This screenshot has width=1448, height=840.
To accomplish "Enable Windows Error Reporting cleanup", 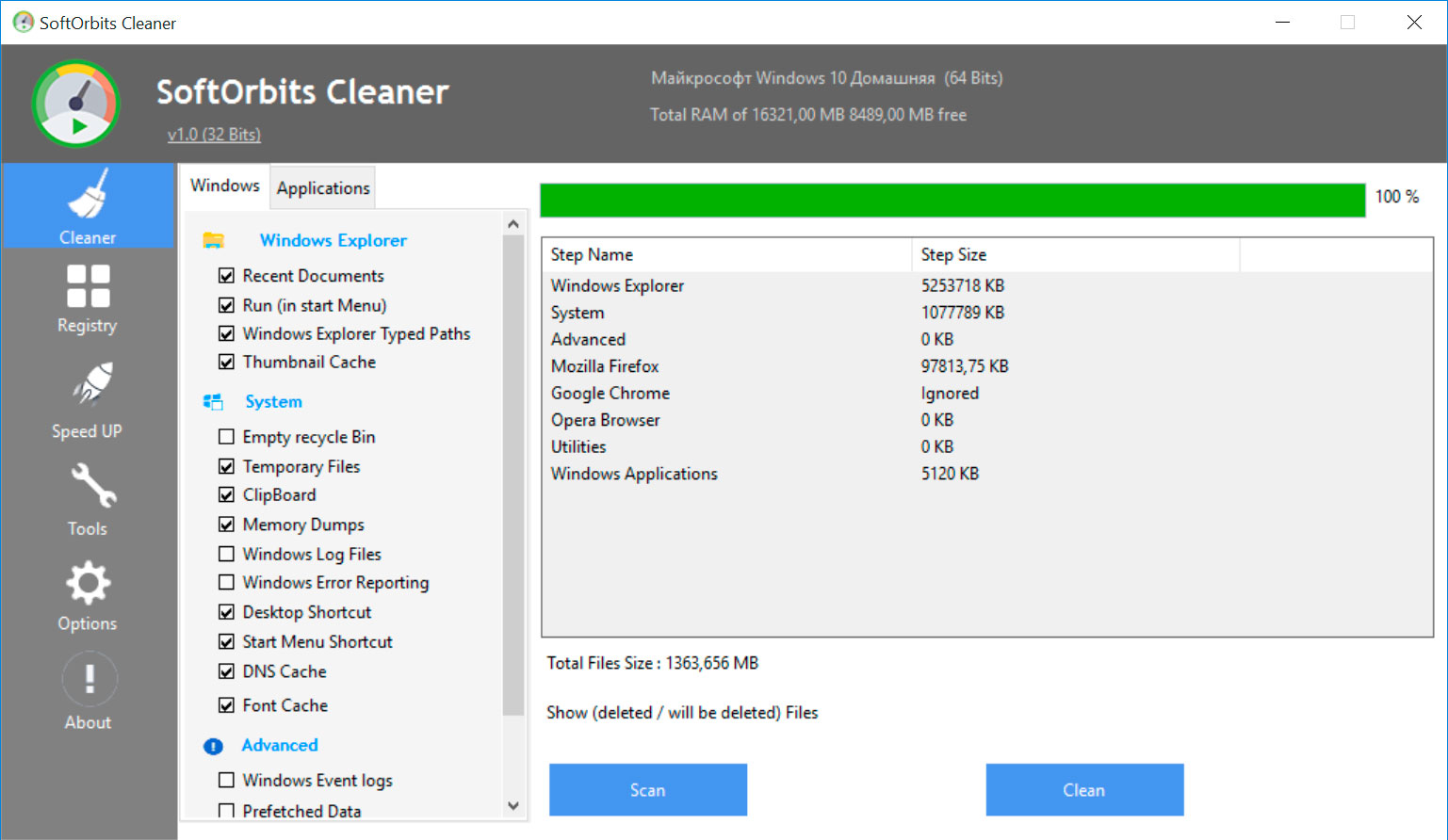I will coord(226,582).
